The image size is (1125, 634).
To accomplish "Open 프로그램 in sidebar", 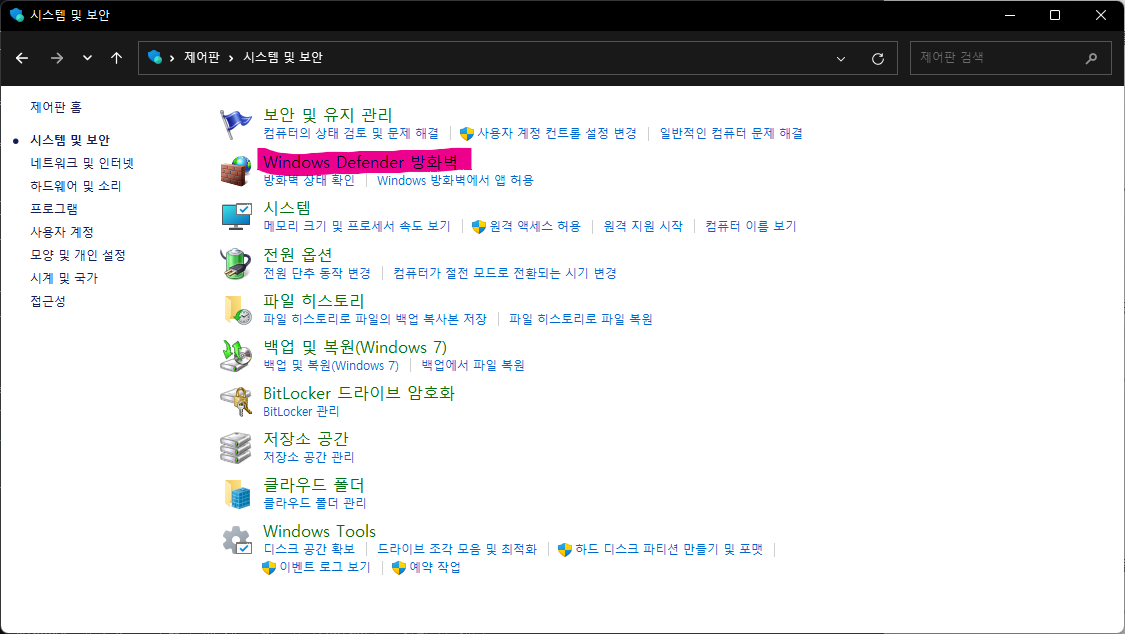I will 54,209.
